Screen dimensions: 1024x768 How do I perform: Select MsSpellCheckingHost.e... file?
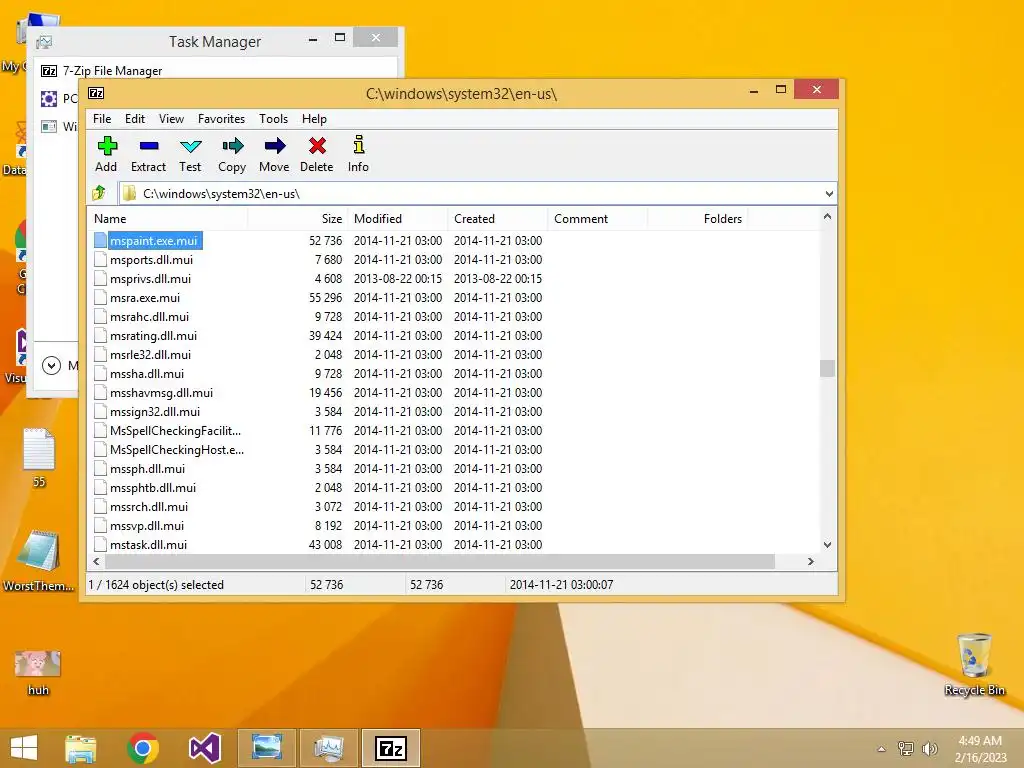(x=177, y=449)
